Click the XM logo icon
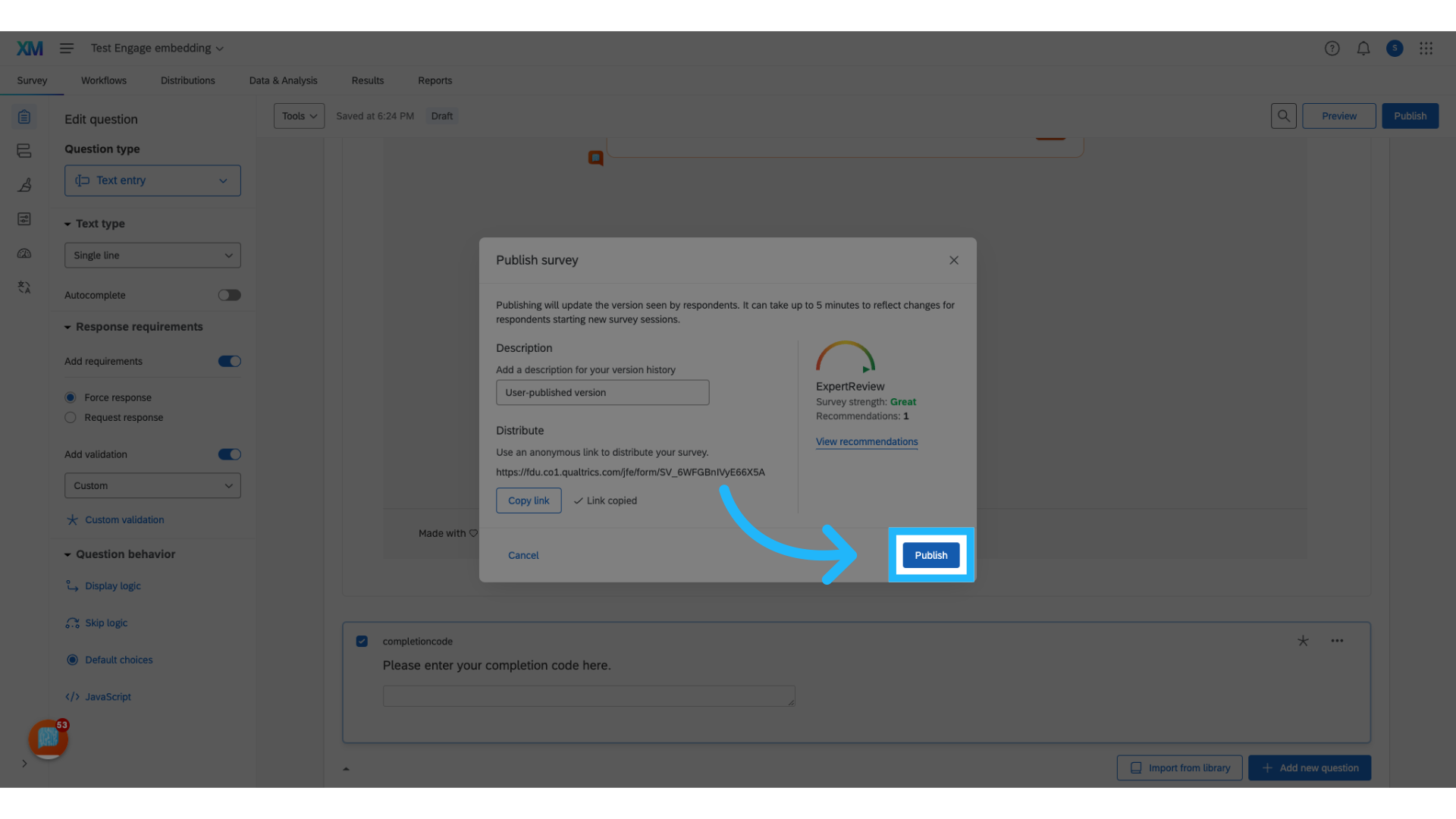 (x=30, y=49)
